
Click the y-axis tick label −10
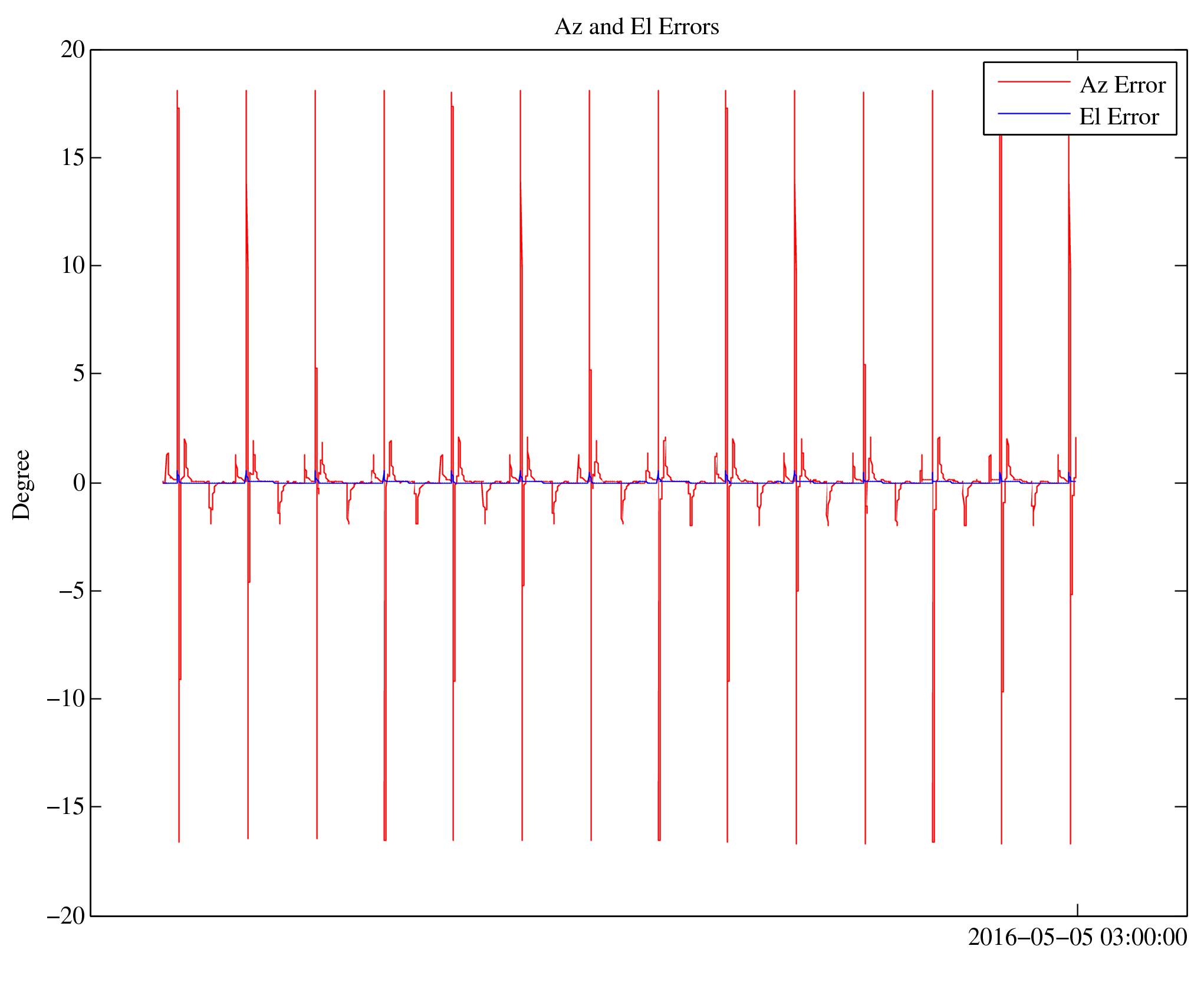click(x=66, y=699)
